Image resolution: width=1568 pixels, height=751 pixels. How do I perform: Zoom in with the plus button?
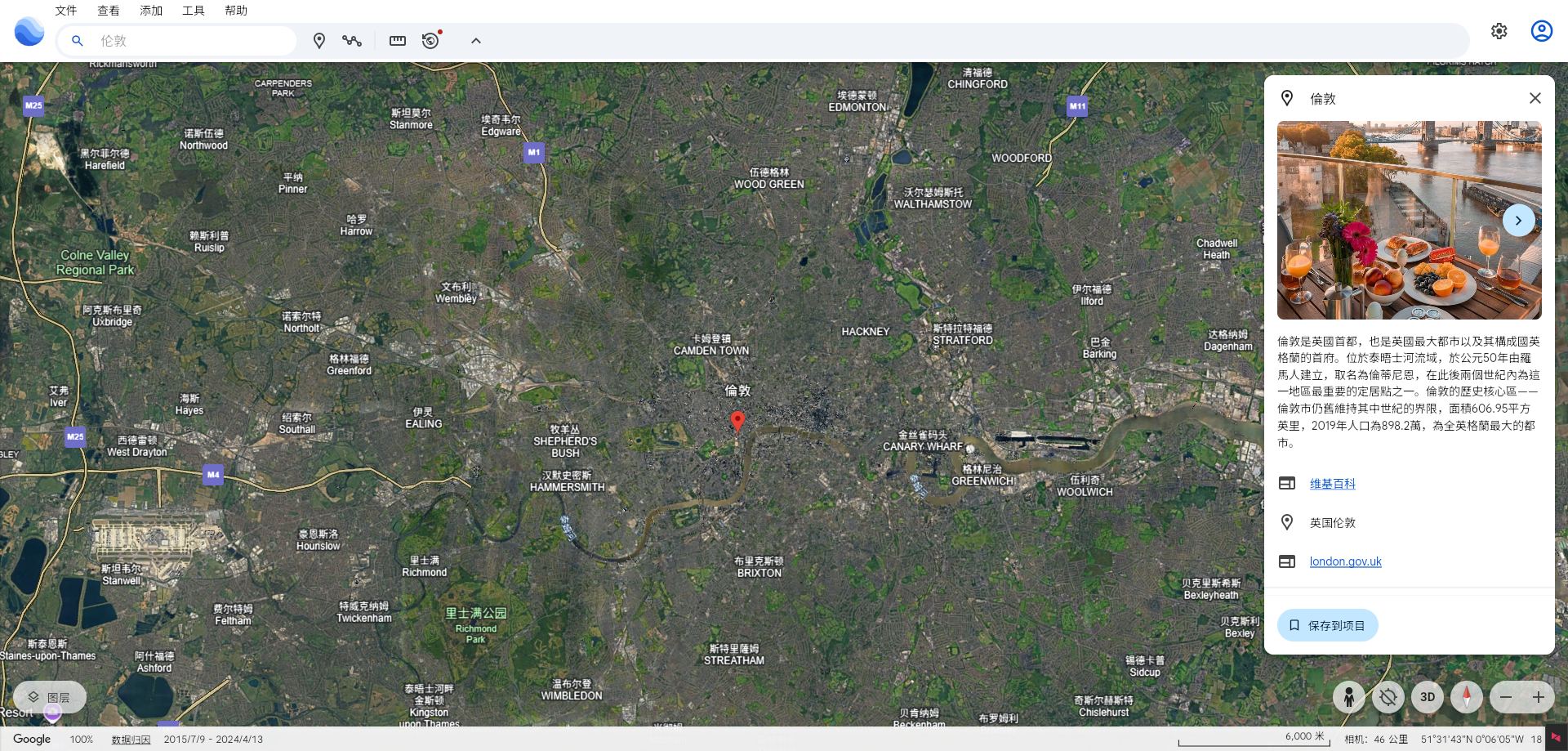(x=1538, y=697)
